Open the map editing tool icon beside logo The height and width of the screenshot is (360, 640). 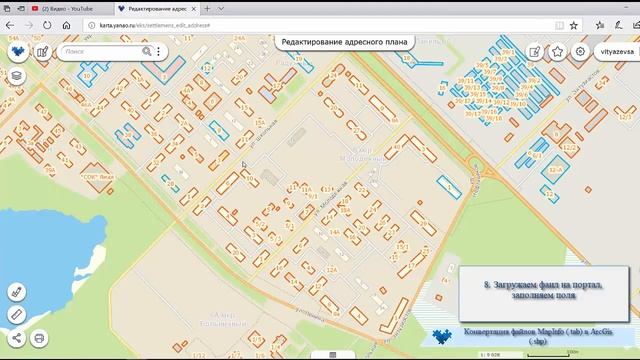click(x=42, y=51)
